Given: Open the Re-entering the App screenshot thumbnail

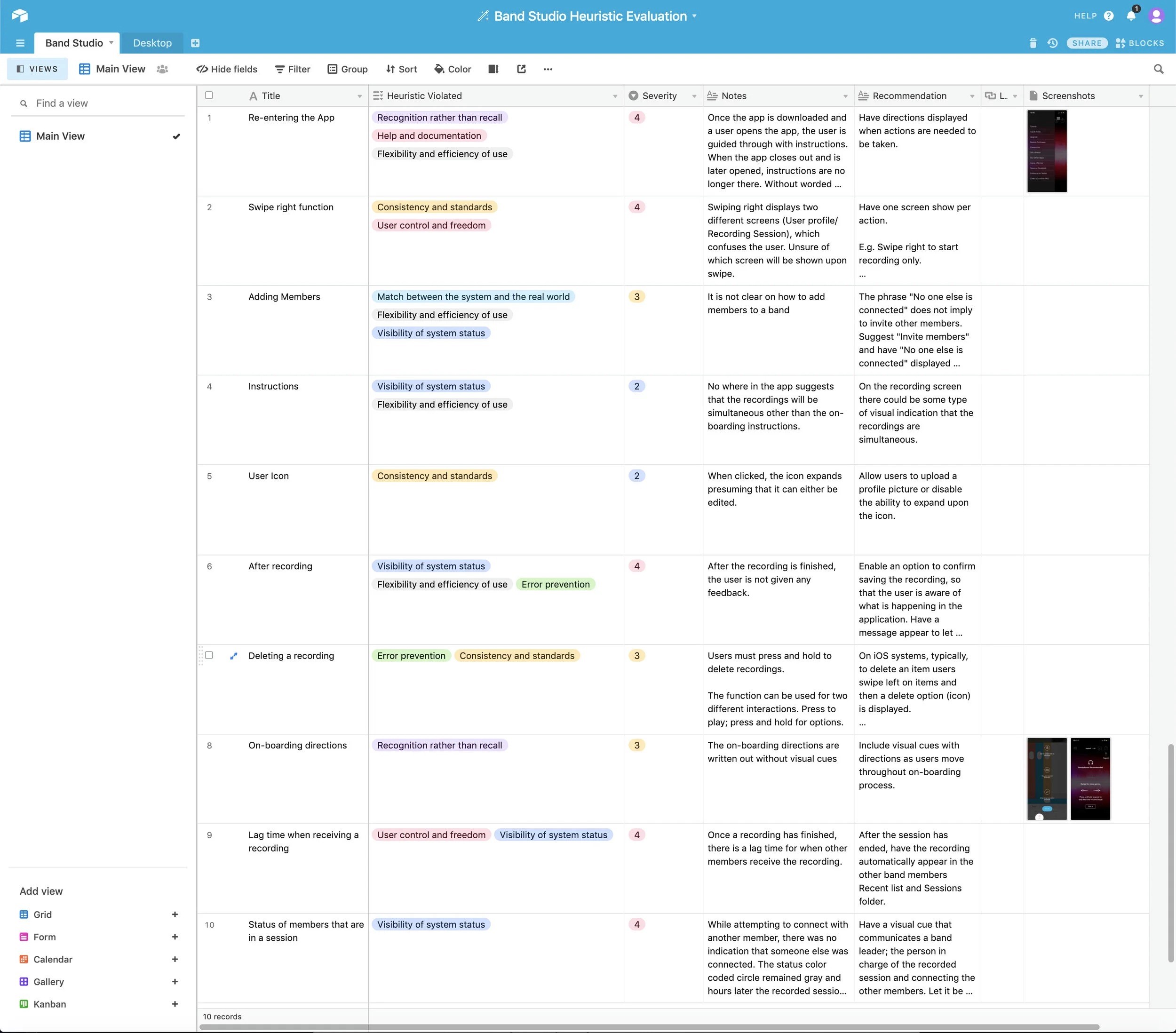Looking at the screenshot, I should tap(1047, 151).
